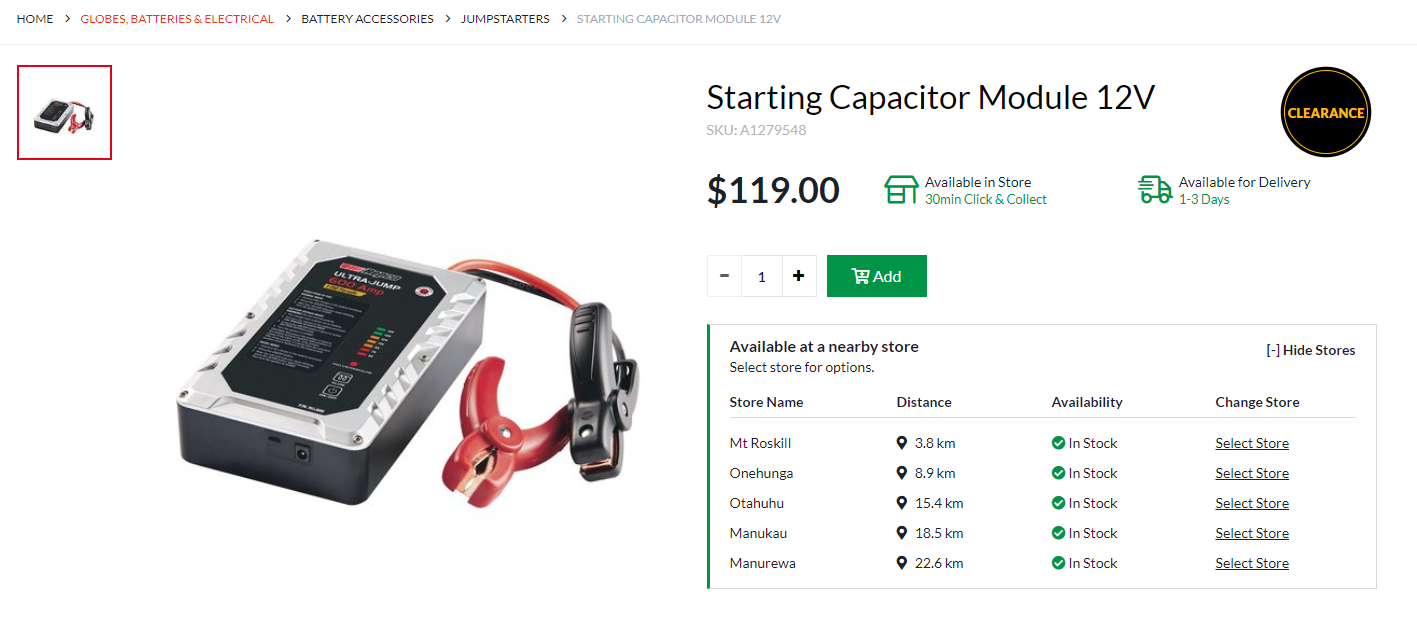This screenshot has width=1417, height=618.
Task: Increase quantity with the plus button
Action: click(x=798, y=276)
